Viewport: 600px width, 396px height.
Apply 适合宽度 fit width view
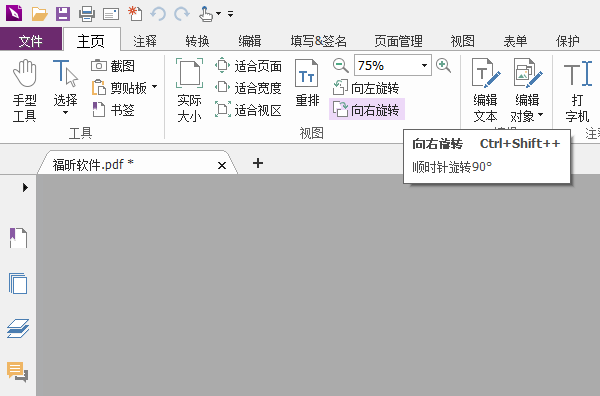[x=248, y=88]
